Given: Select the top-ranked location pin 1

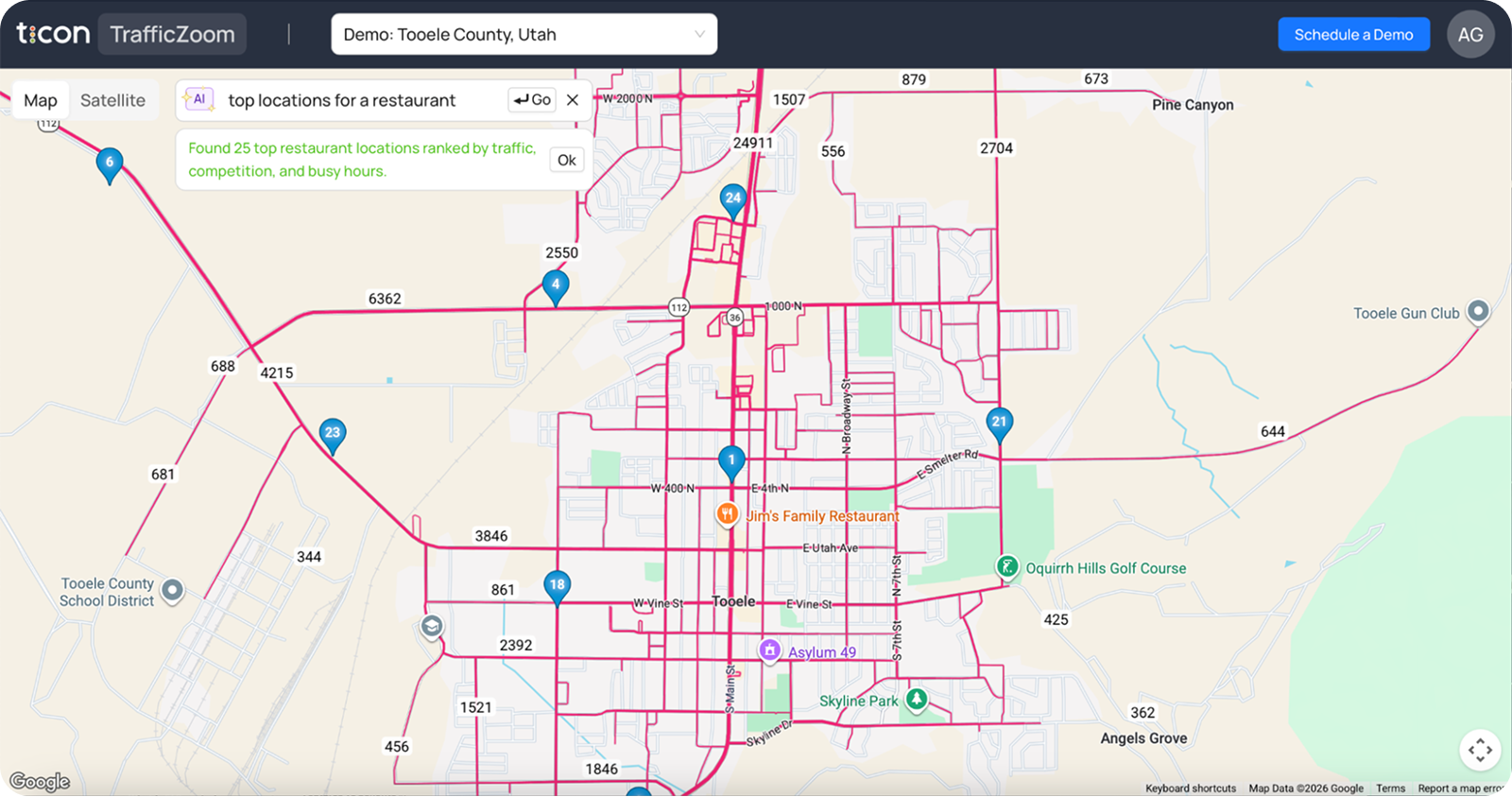Looking at the screenshot, I should pos(731,462).
